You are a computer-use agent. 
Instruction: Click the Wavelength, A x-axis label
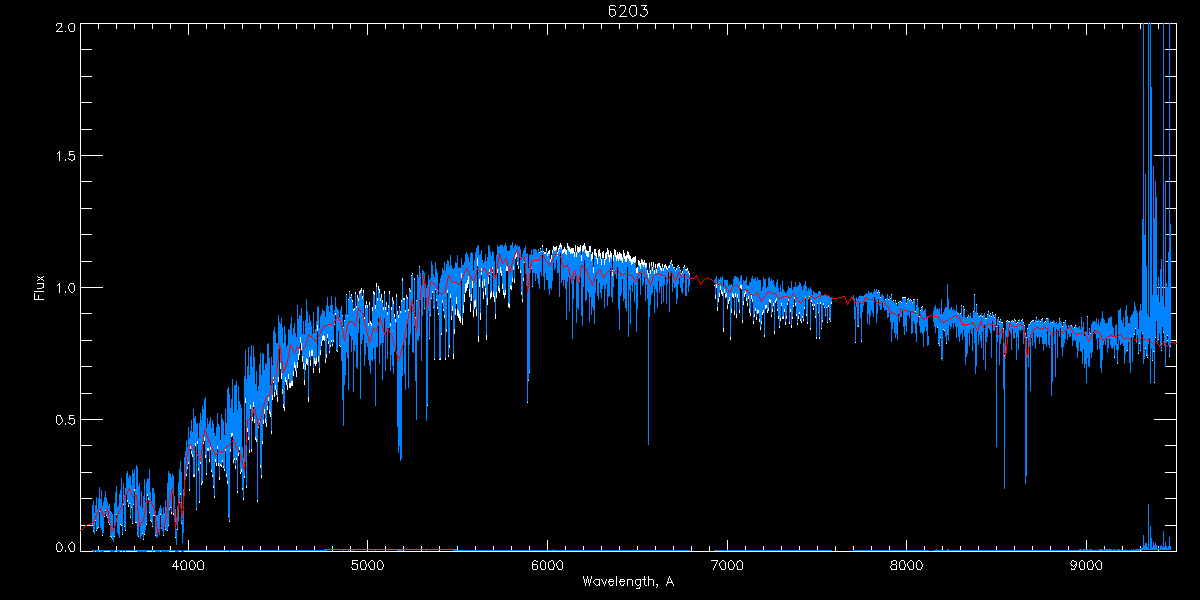pos(628,582)
